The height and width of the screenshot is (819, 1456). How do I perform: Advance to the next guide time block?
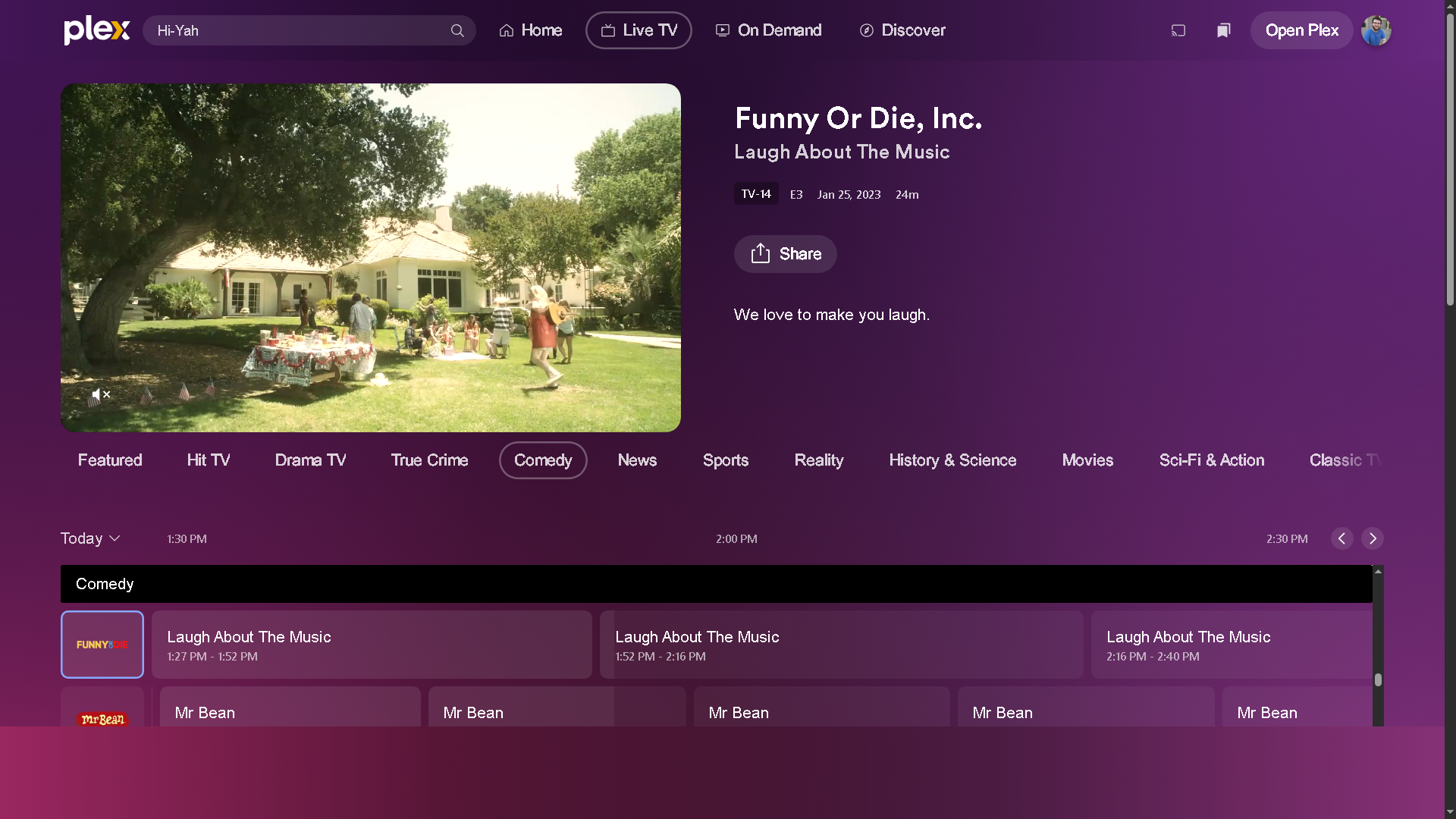click(1373, 538)
